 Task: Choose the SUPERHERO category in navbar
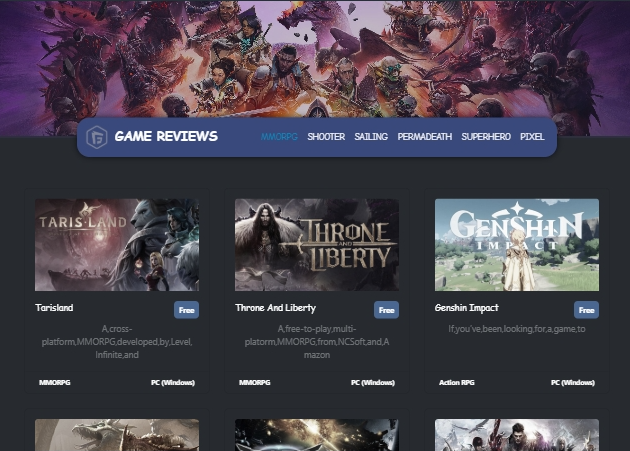(486, 137)
